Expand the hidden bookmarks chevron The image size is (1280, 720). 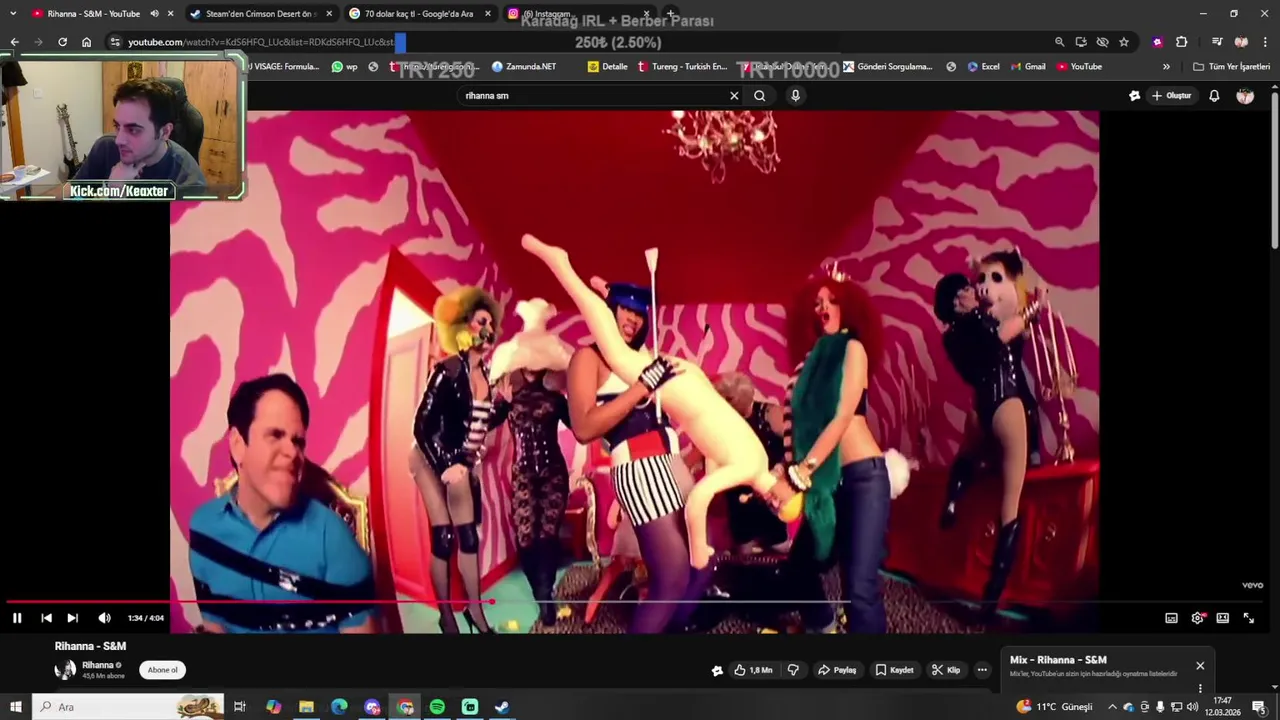(x=1166, y=67)
